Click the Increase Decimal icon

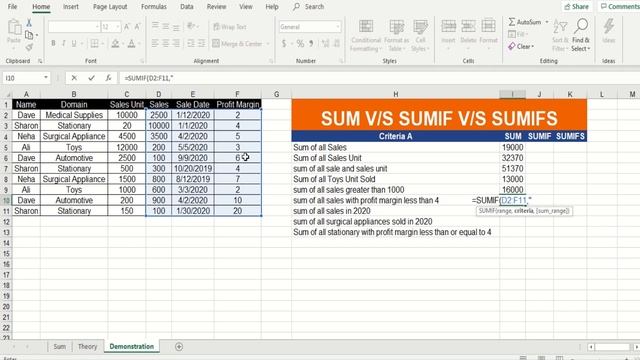325,43
